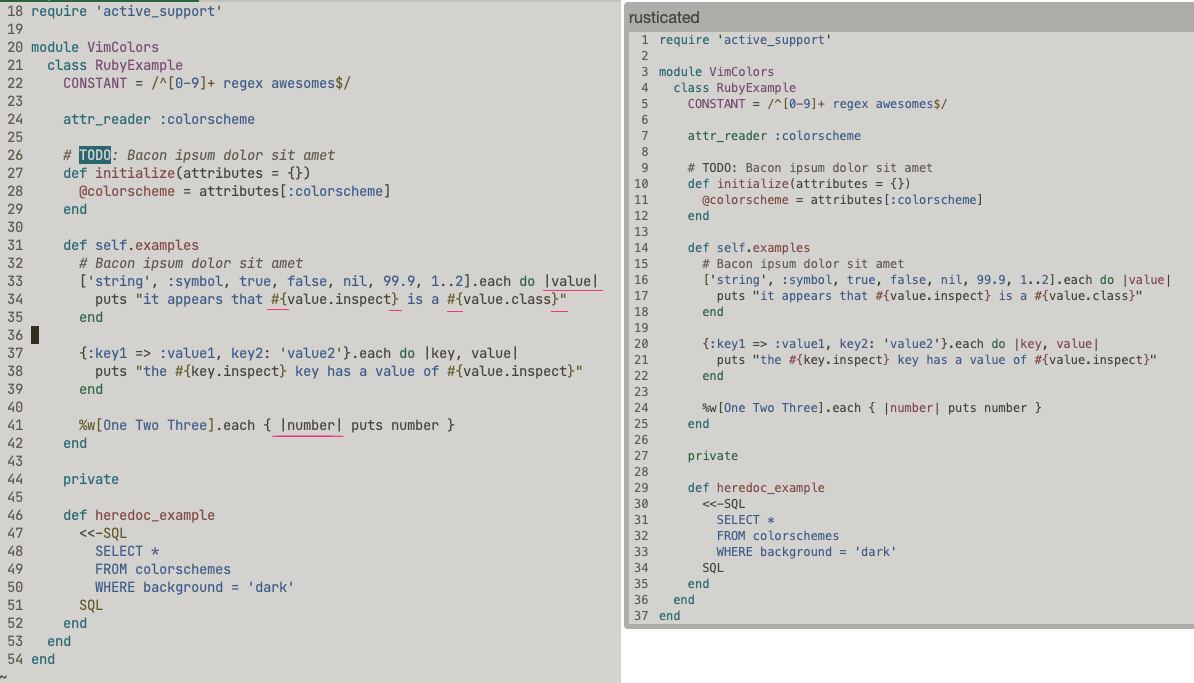Click line number 30 in left editor
1194x683 pixels.
point(14,228)
